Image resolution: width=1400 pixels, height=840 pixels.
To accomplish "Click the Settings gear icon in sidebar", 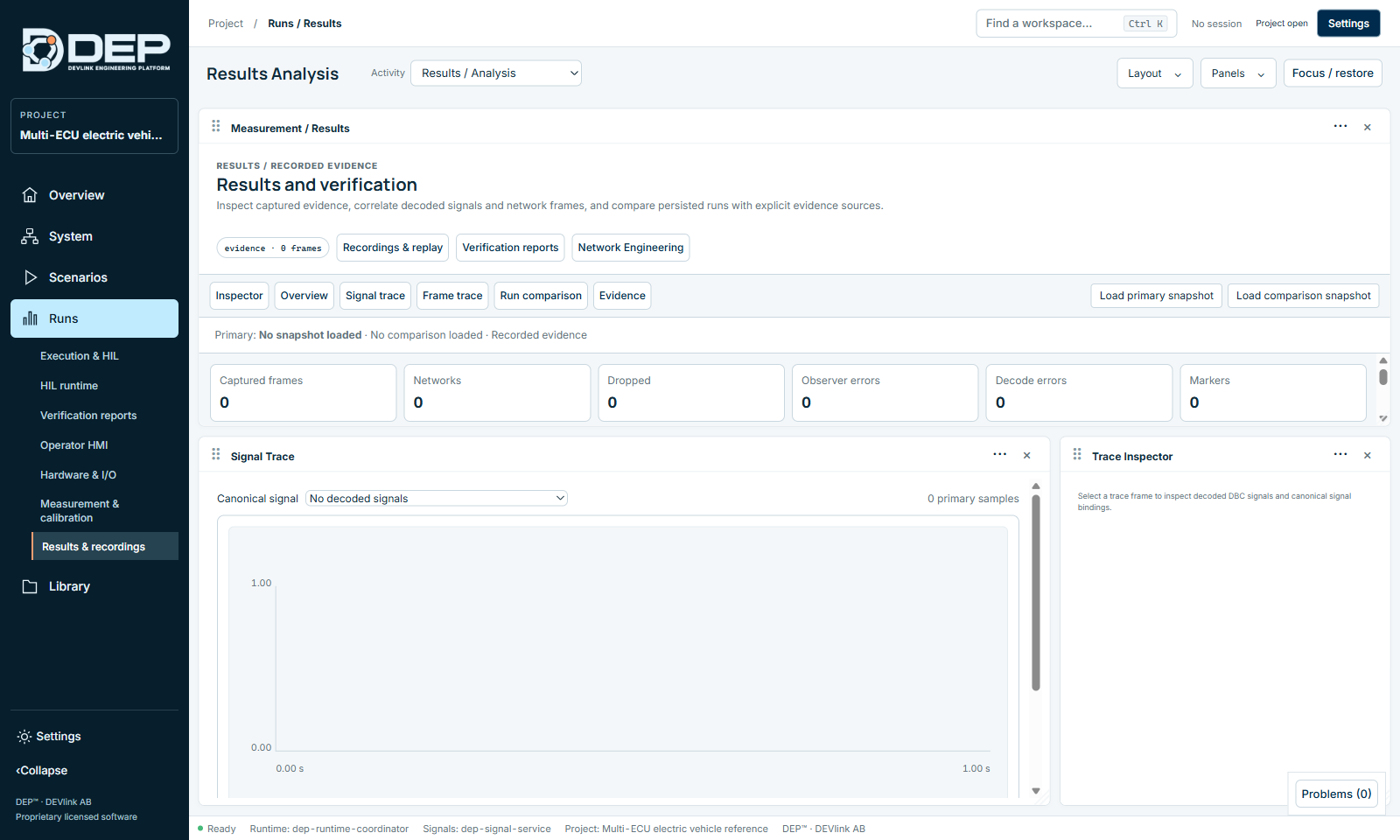I will (24, 737).
